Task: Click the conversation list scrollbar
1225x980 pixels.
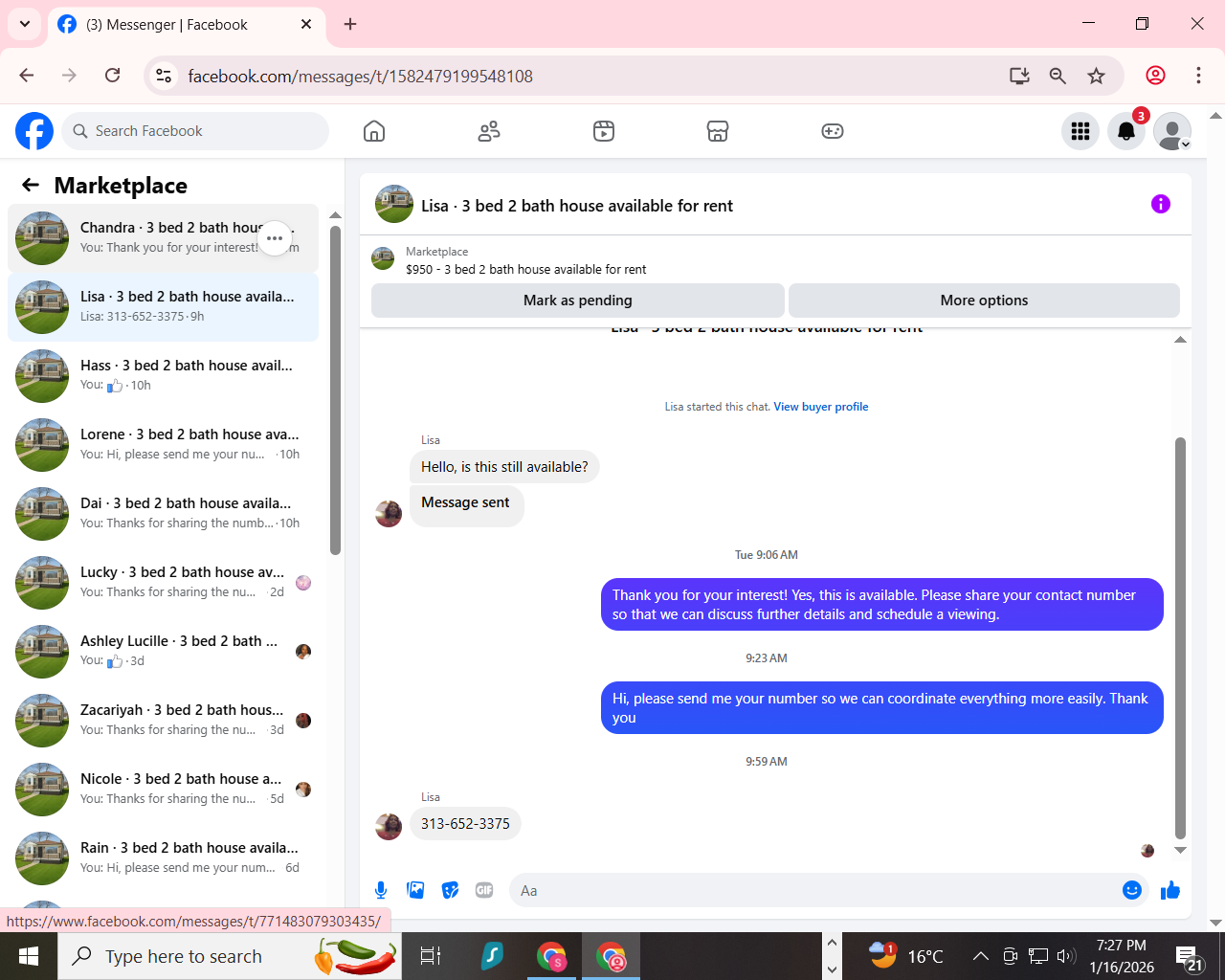Action: [x=335, y=390]
